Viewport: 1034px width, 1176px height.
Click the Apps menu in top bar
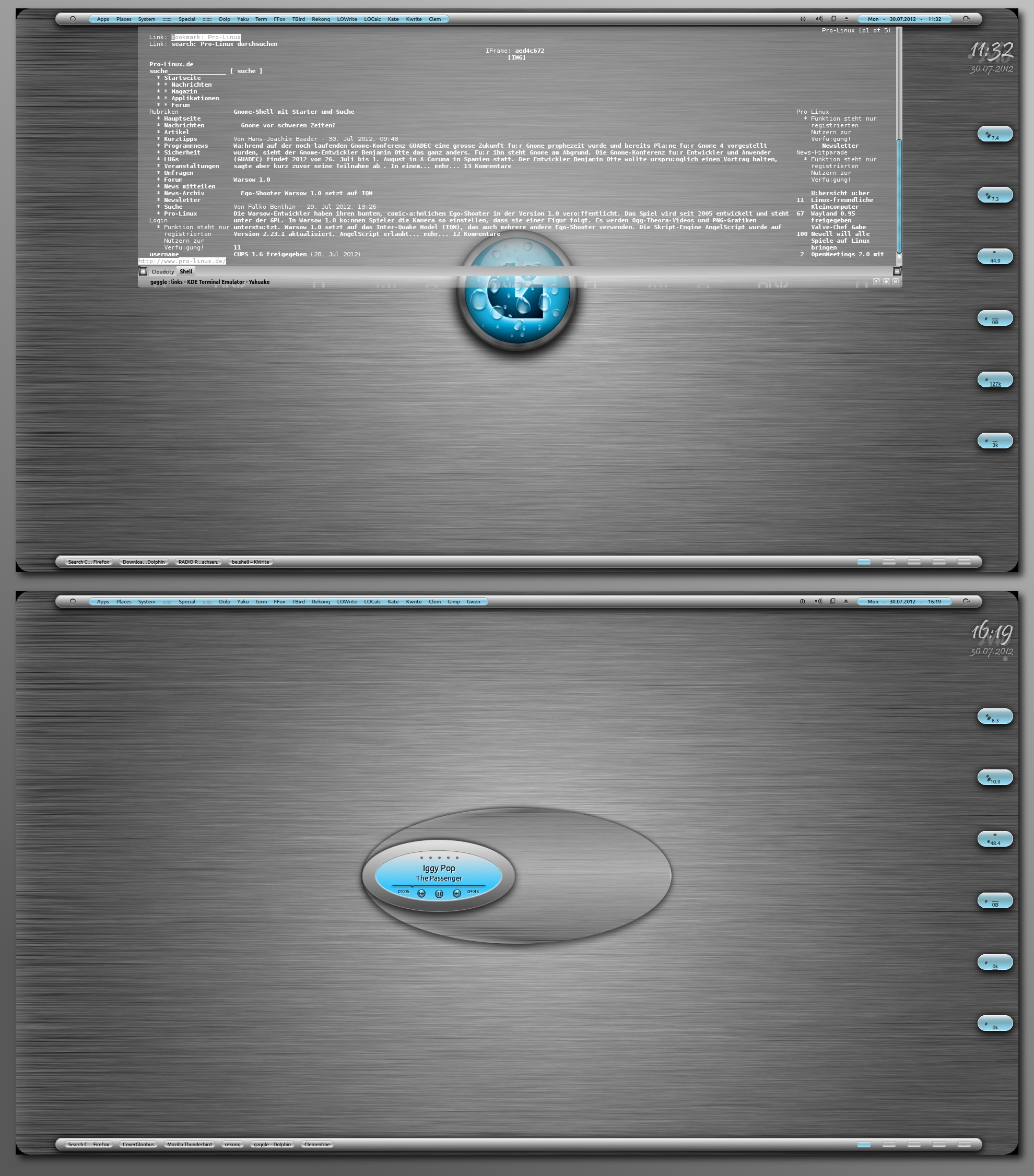[x=102, y=18]
